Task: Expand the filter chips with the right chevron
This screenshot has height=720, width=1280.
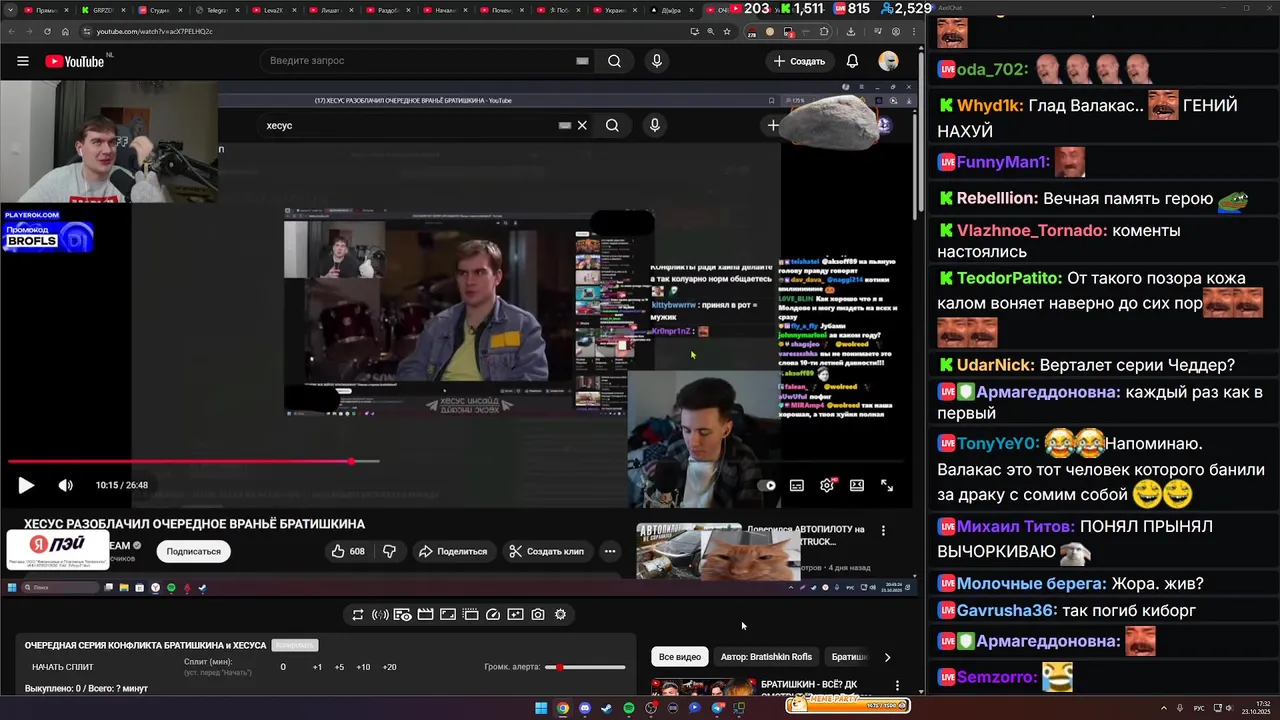Action: click(887, 657)
